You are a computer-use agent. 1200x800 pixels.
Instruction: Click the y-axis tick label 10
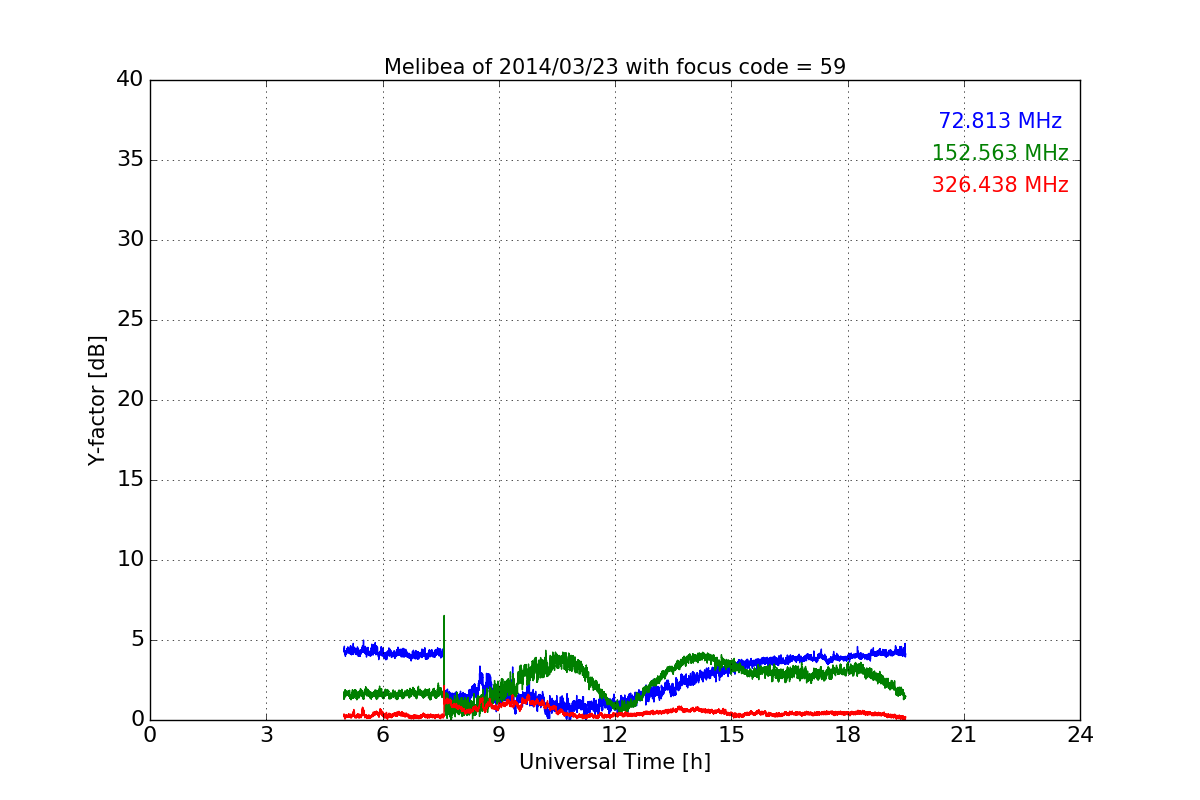coord(130,560)
